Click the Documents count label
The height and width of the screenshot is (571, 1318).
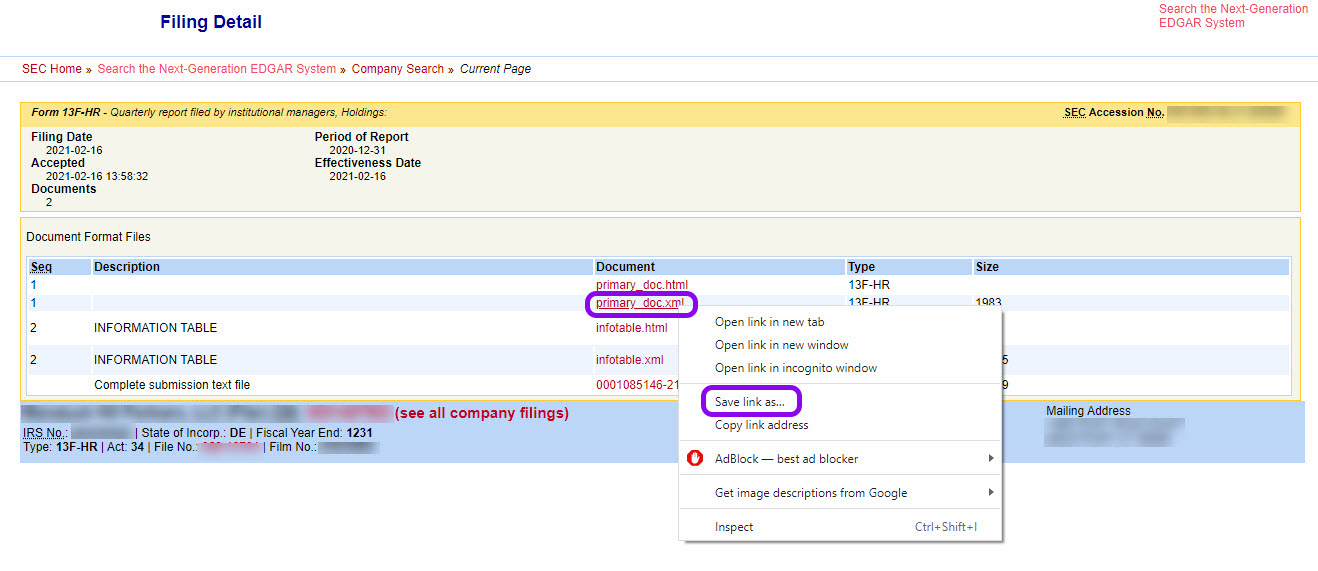click(x=64, y=189)
